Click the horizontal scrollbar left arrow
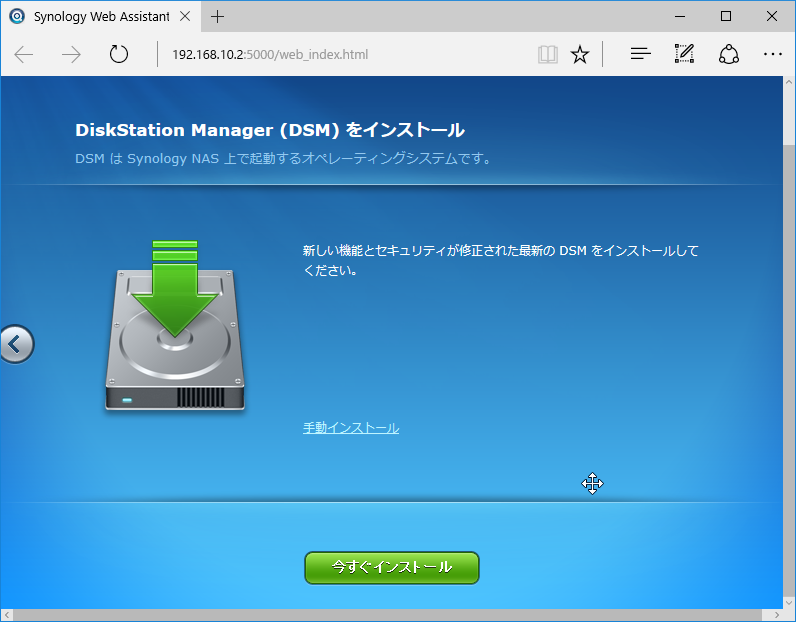This screenshot has height=622, width=796. (x=6, y=615)
